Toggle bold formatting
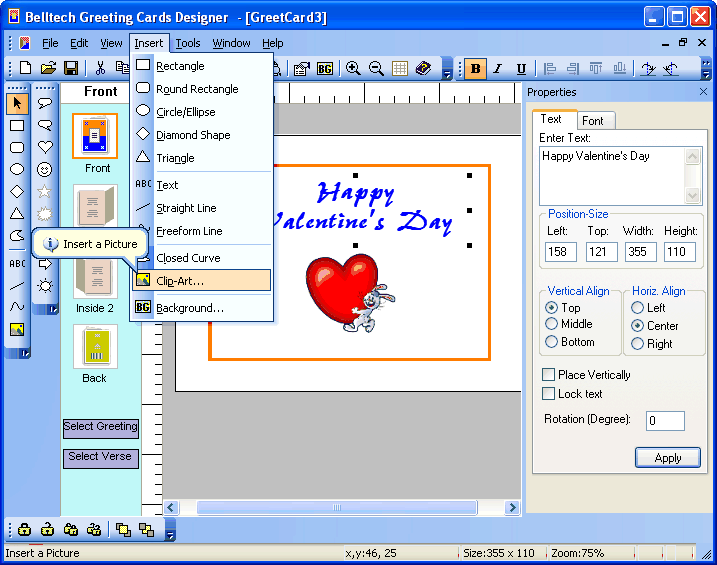 (x=476, y=69)
